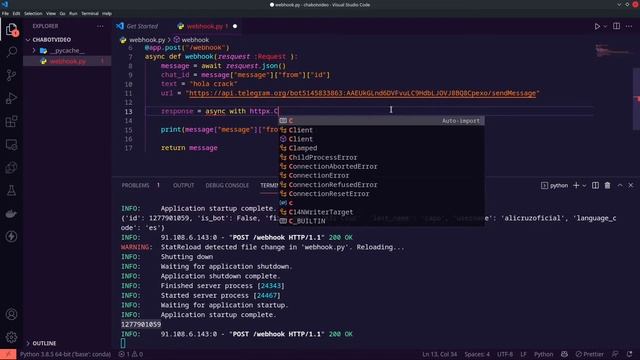
Task: Open the View menu
Action: (x=51, y=13)
